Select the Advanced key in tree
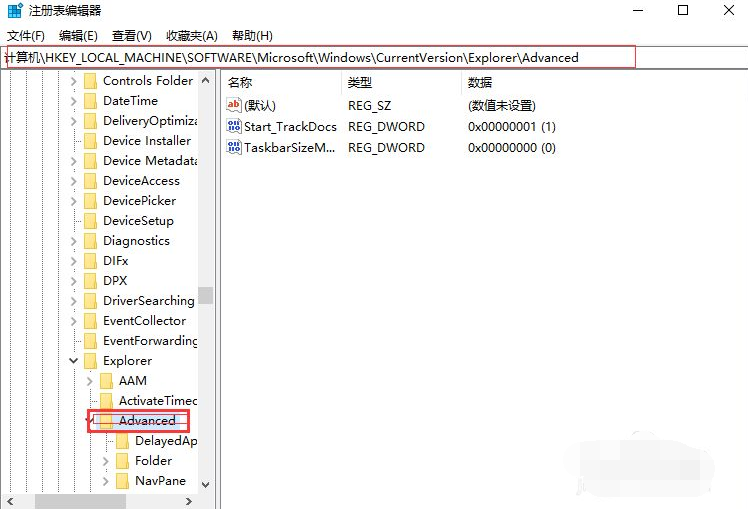Image resolution: width=748 pixels, height=509 pixels. coord(147,421)
